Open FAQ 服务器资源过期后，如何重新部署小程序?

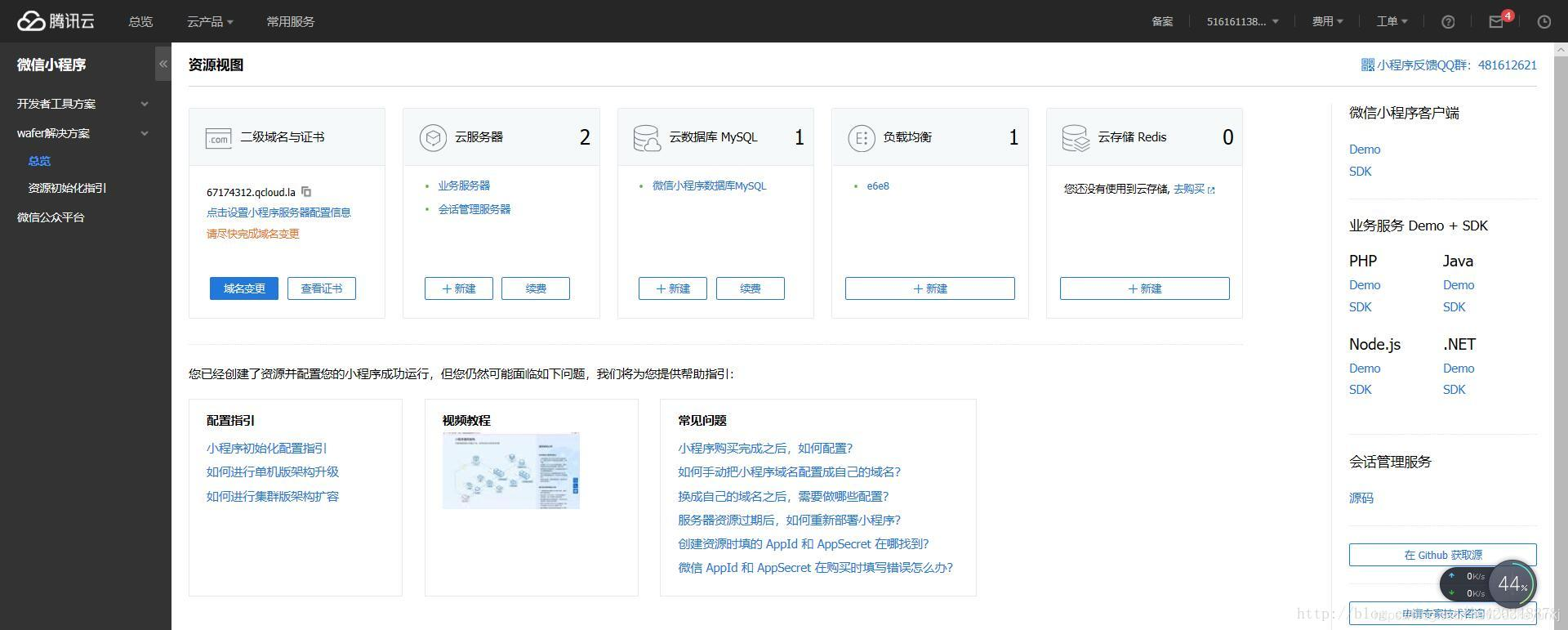click(790, 520)
